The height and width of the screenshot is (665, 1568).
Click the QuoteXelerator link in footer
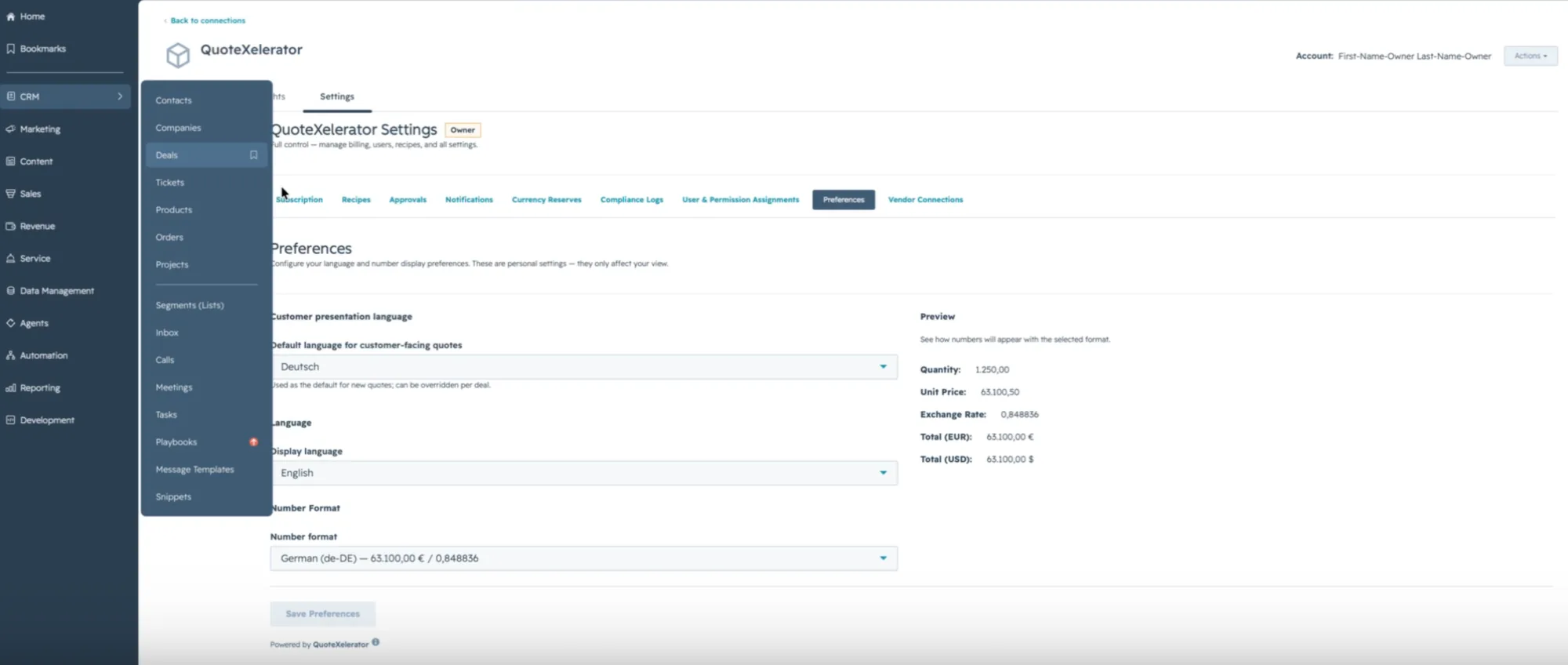tap(340, 645)
